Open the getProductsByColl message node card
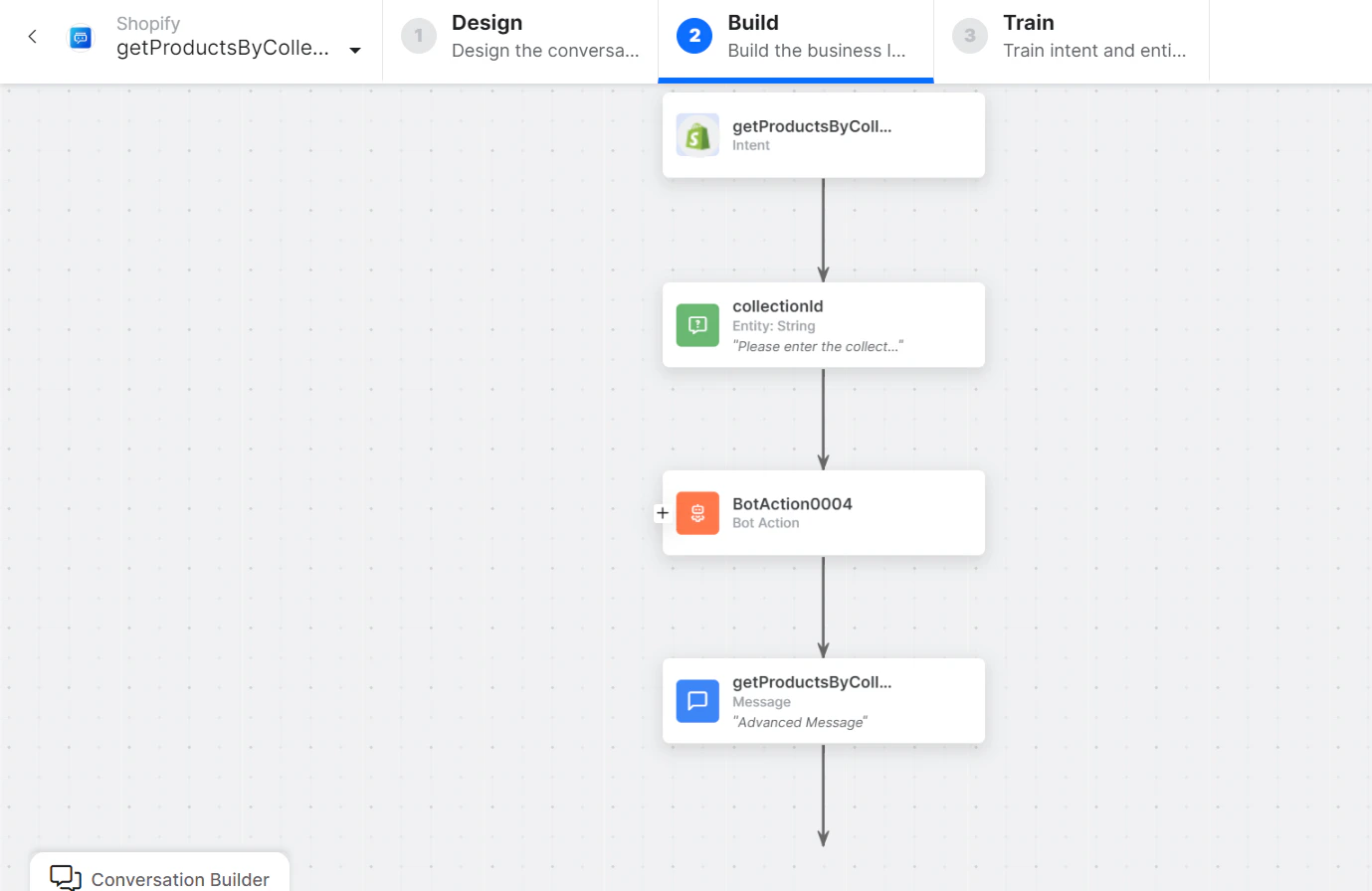The width and height of the screenshot is (1372, 891). tap(824, 701)
